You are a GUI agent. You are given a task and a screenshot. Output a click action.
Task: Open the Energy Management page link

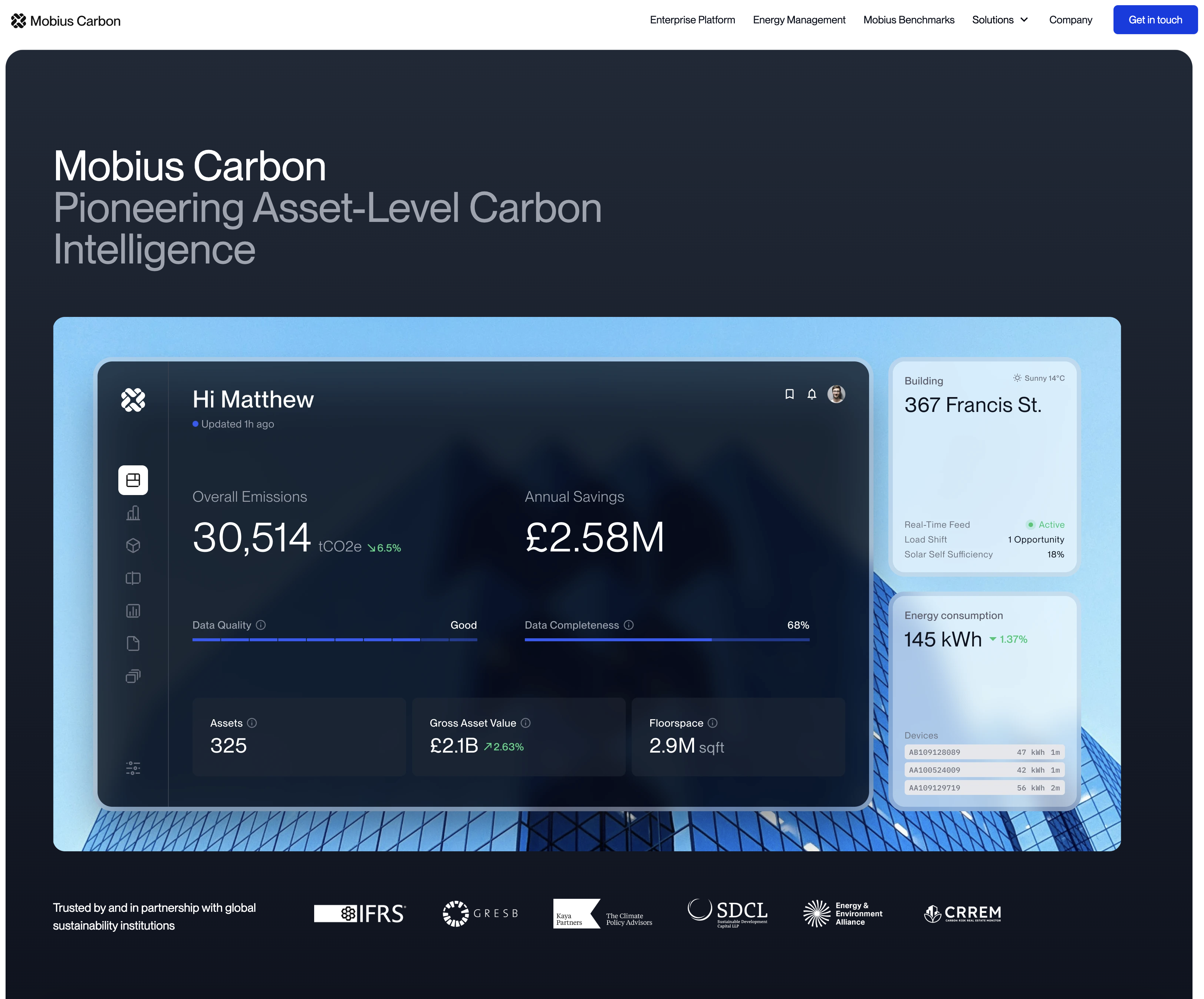pyautogui.click(x=799, y=20)
